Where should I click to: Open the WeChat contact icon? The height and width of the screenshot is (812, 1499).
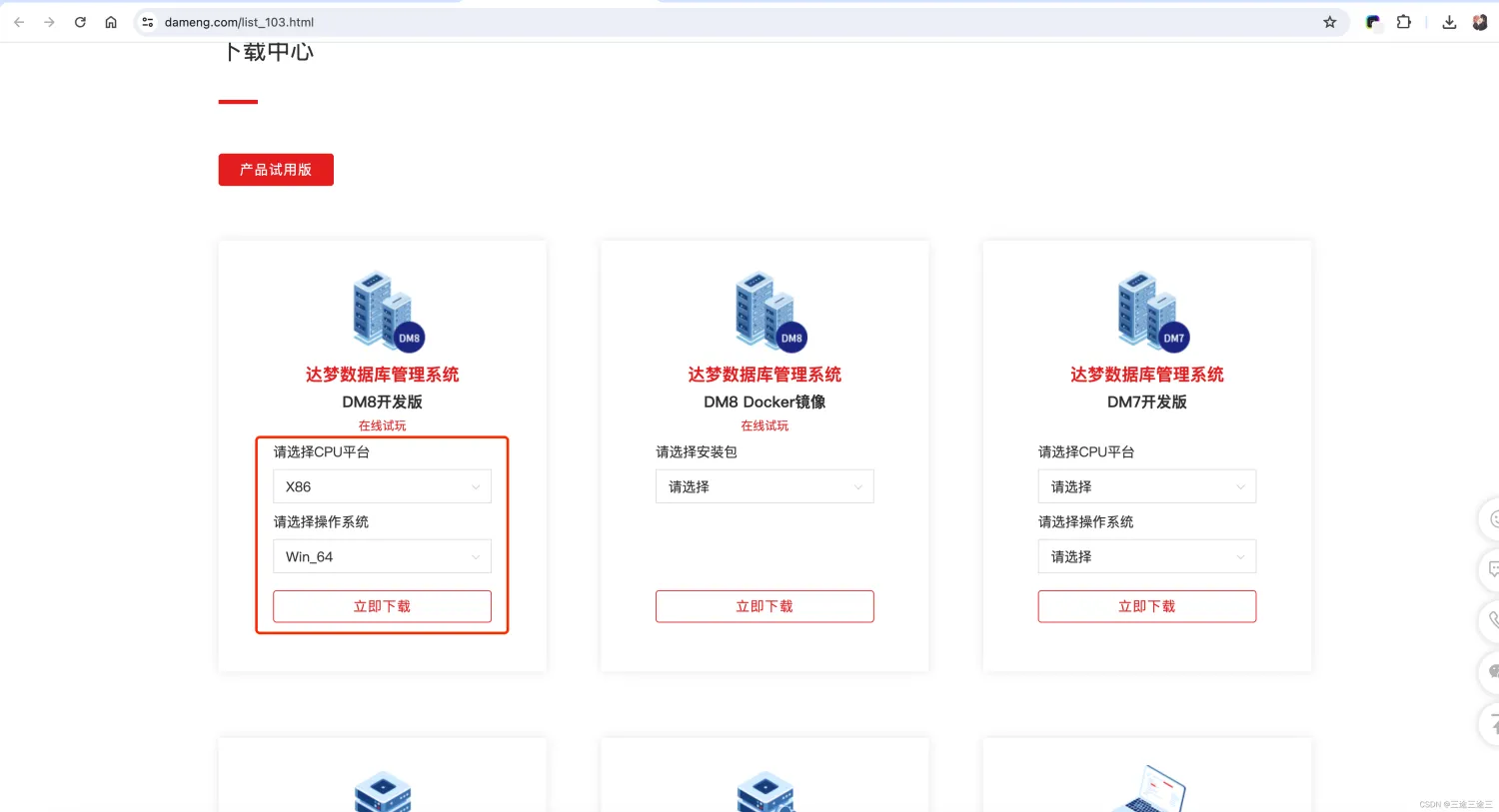coord(1492,673)
